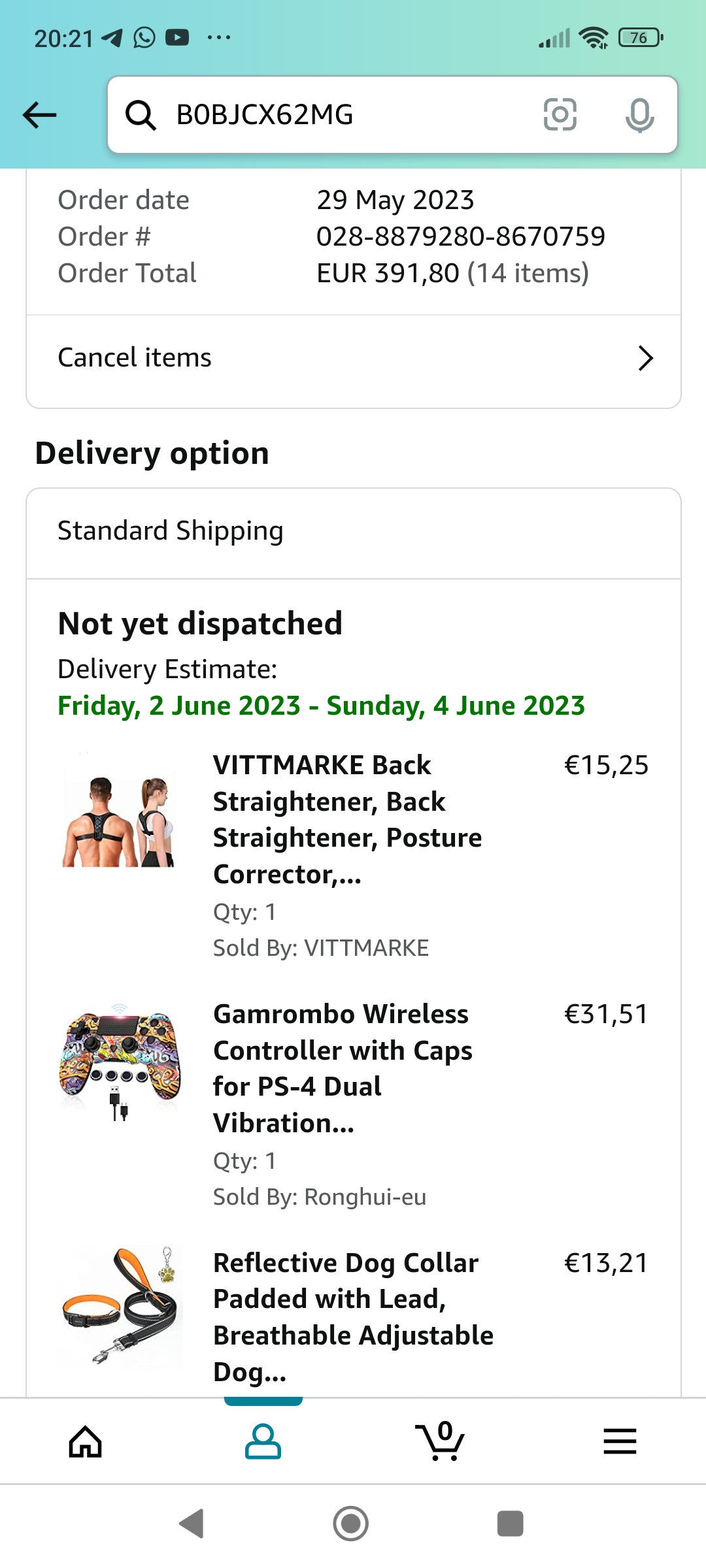Tap the dog collar and lead thumbnail
This screenshot has height=1568, width=706.
[x=119, y=1307]
